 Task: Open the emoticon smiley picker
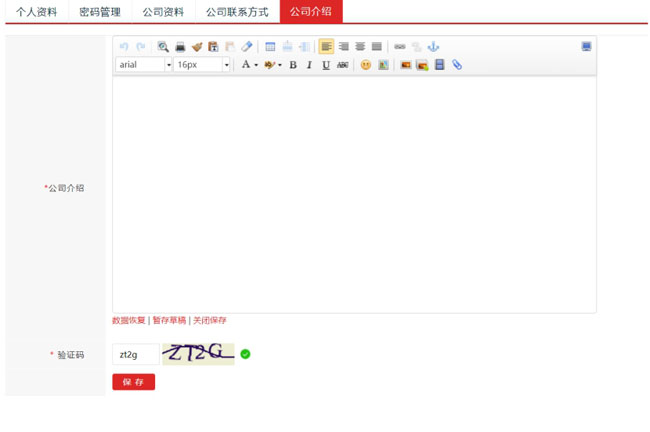pos(366,65)
